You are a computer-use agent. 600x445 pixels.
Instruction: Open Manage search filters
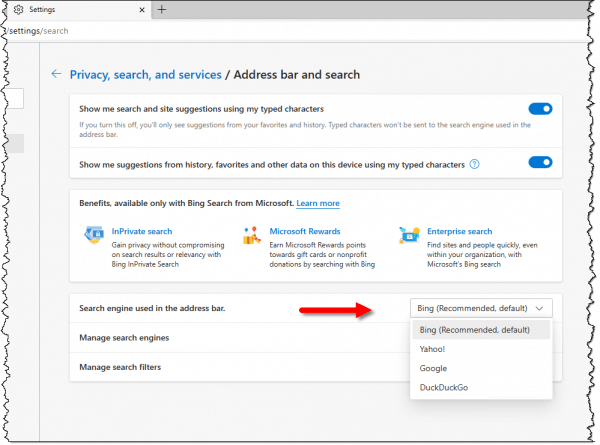coord(240,367)
